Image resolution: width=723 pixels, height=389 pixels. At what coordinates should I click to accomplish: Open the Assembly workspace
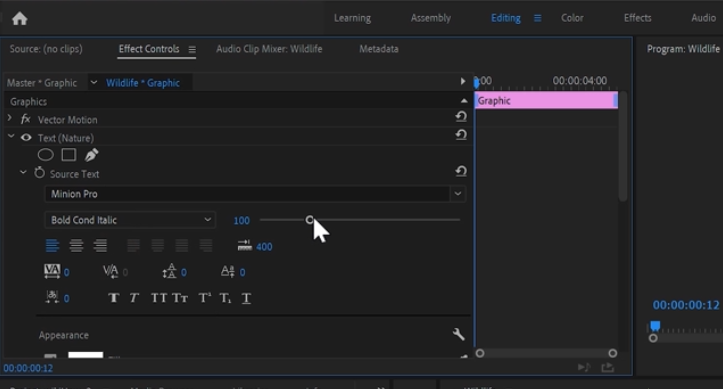[x=431, y=18]
